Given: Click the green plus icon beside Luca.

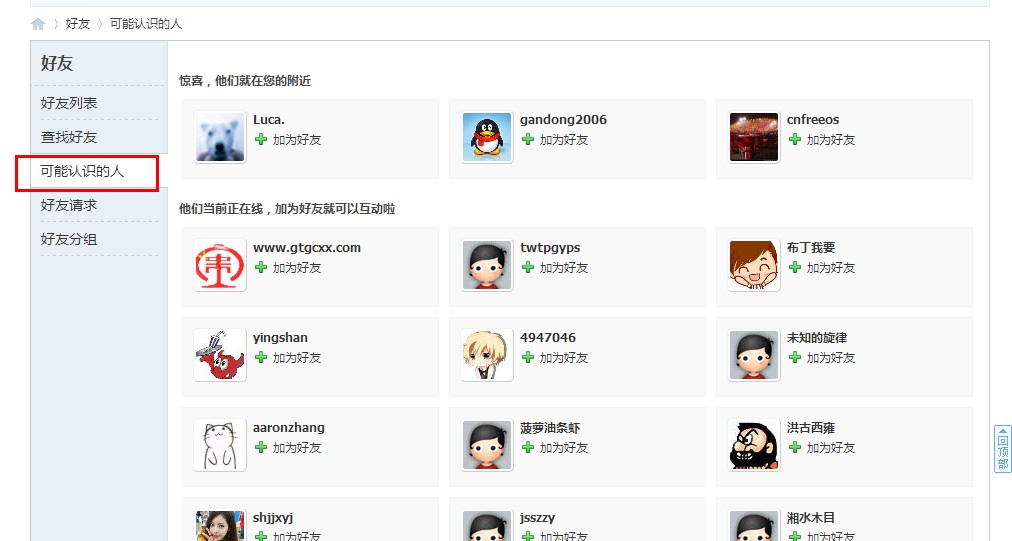Looking at the screenshot, I should pyautogui.click(x=261, y=140).
